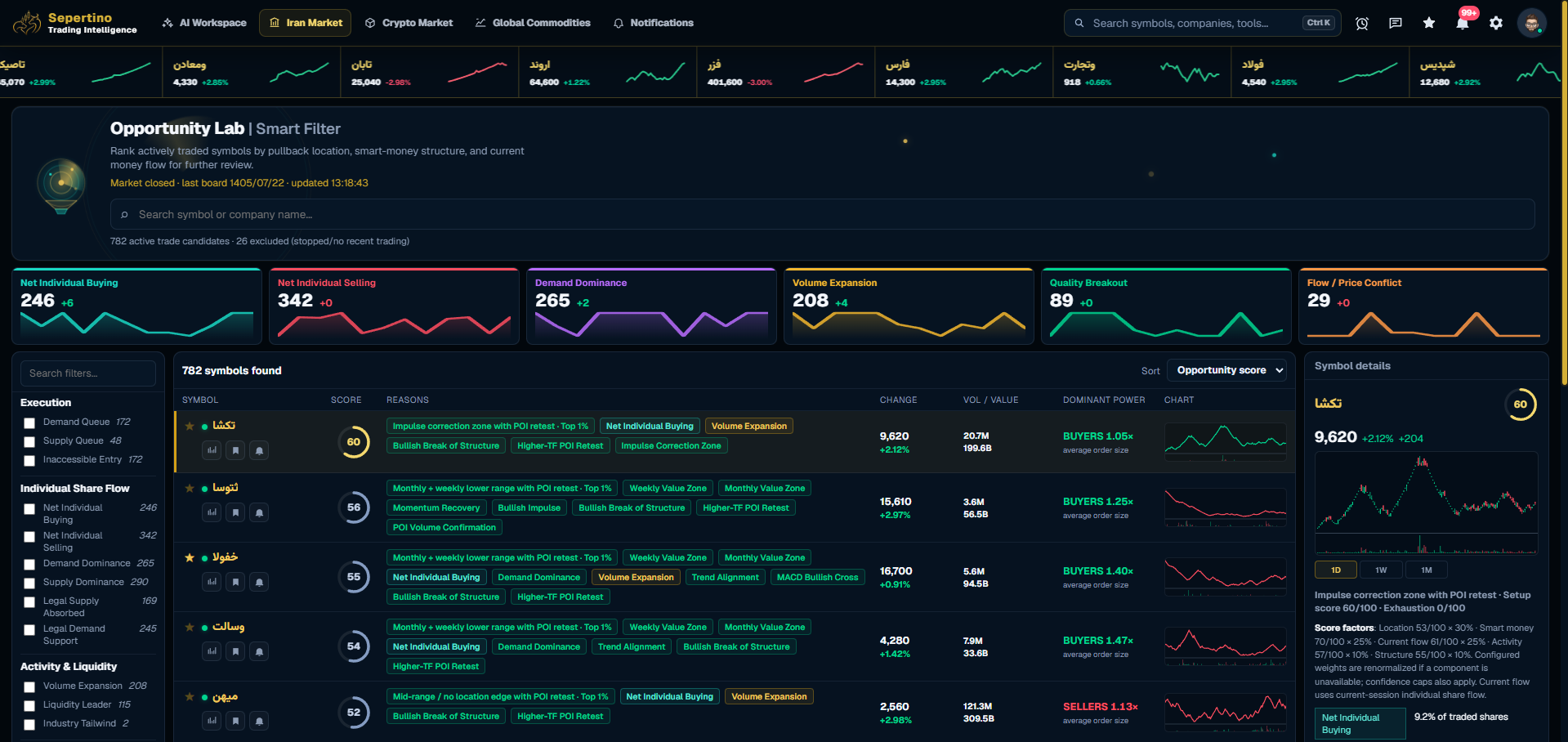
Task: Select the Demand Dominance summary card
Action: [651, 306]
